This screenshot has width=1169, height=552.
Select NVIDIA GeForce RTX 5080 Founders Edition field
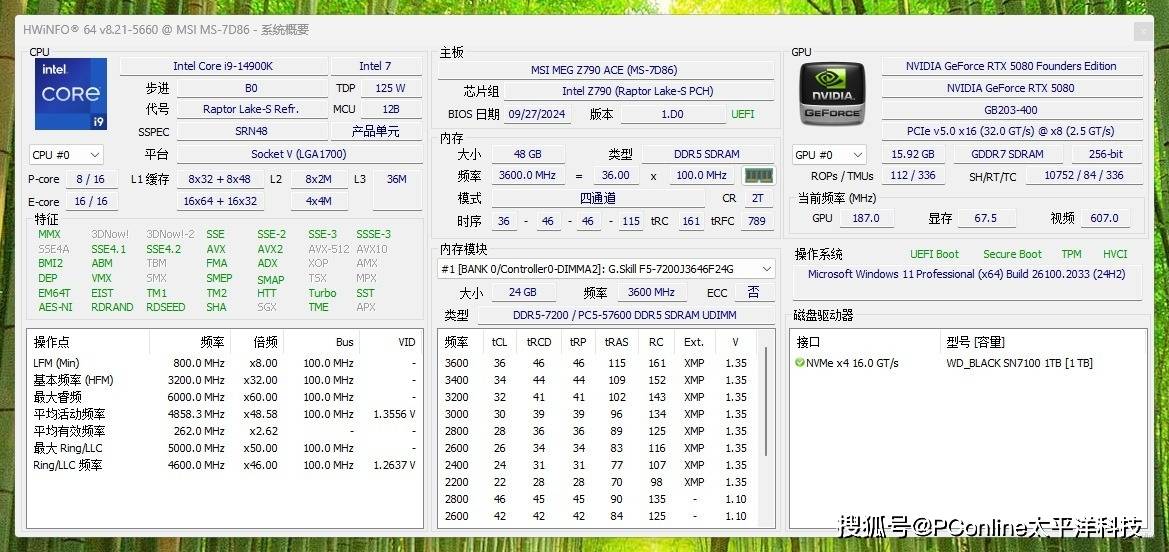(1011, 66)
